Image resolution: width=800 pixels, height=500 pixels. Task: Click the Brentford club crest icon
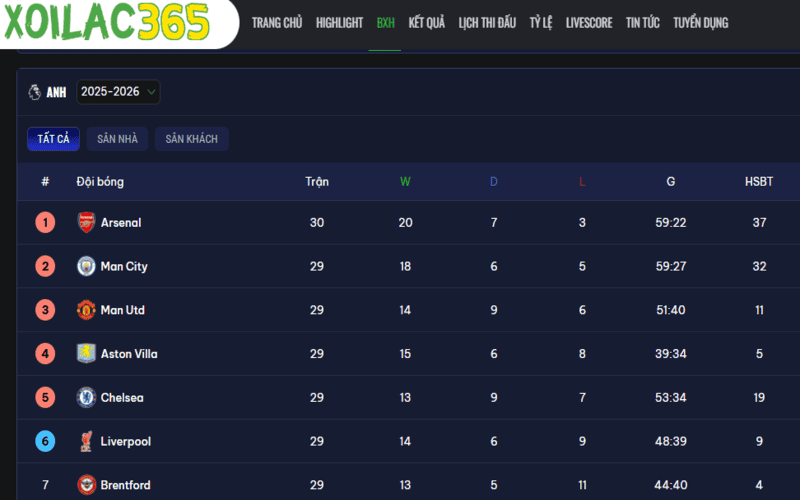87,485
